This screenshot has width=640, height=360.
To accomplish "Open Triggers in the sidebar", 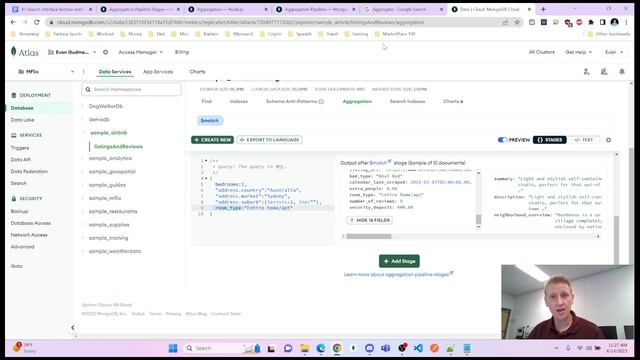I will (20, 148).
